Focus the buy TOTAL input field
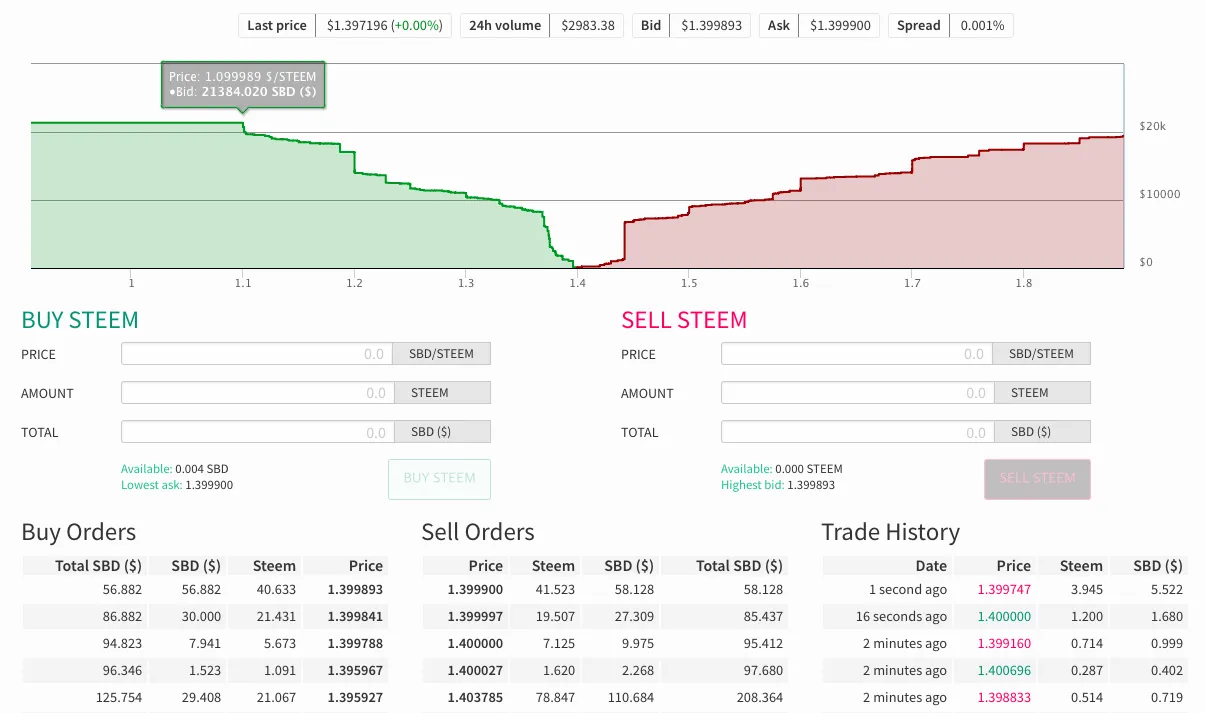 [x=257, y=432]
